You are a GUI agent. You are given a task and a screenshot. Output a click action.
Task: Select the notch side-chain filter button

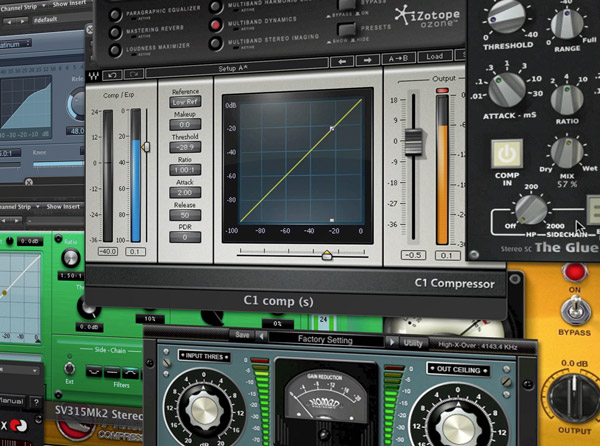tap(94, 371)
